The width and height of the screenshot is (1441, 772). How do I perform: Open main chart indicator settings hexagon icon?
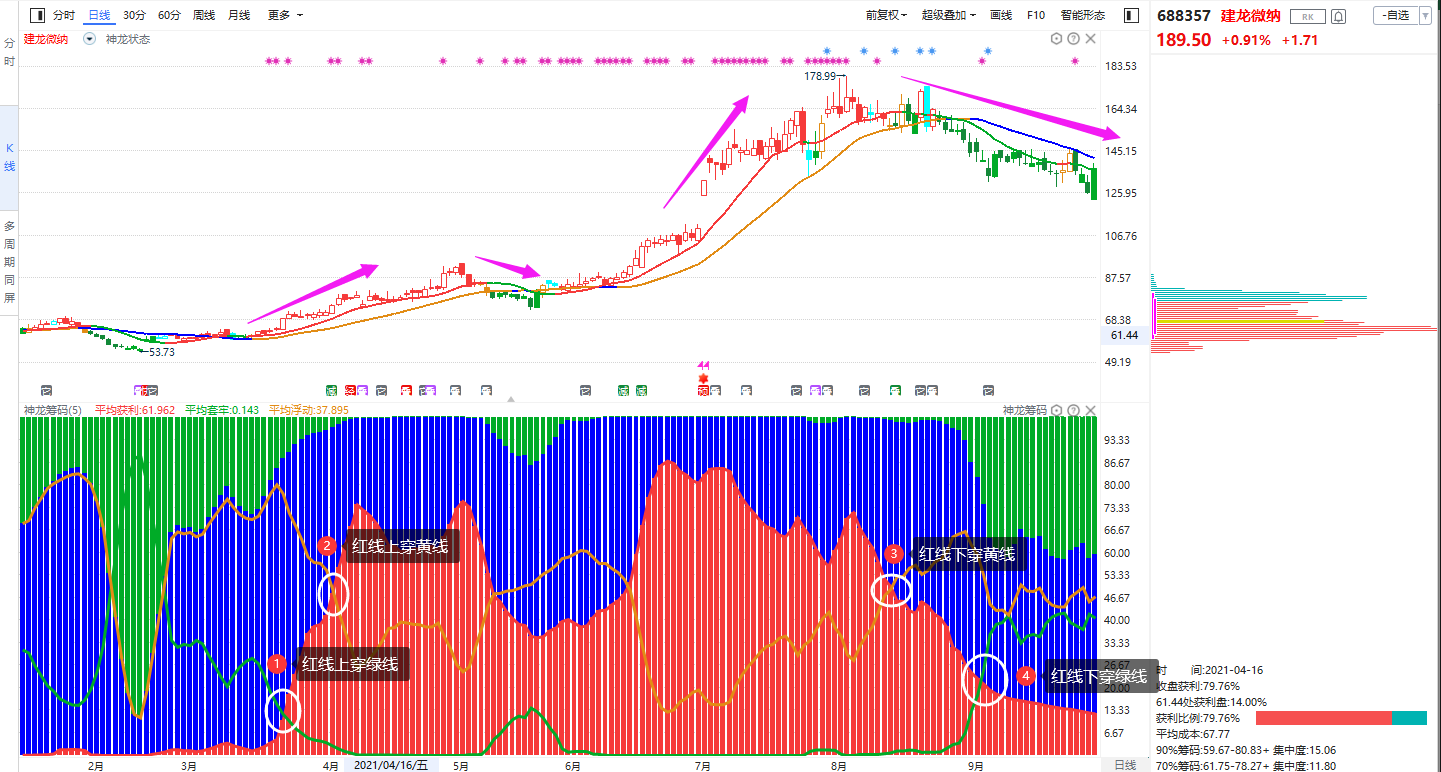coord(1056,39)
